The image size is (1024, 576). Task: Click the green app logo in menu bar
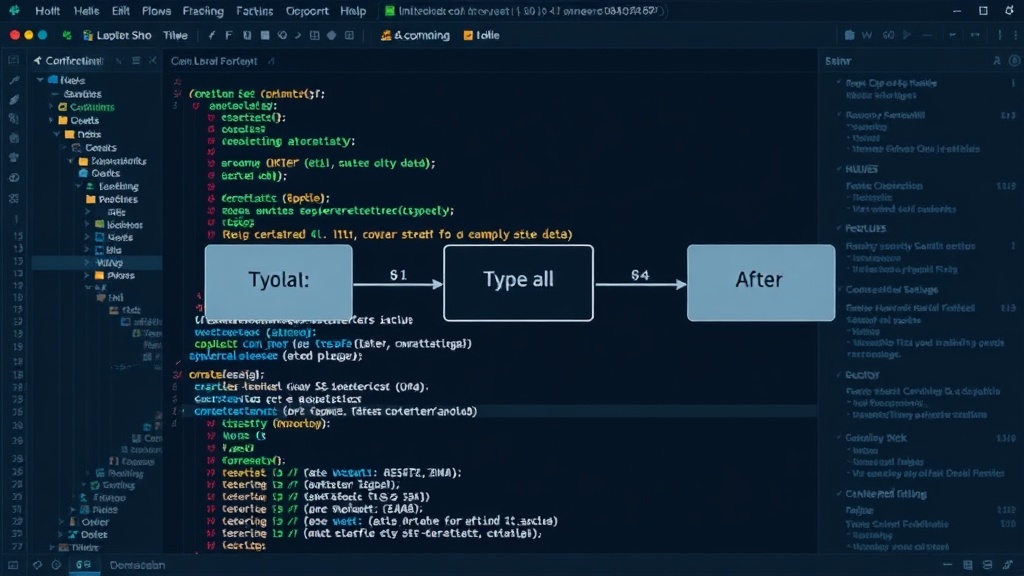(14, 10)
